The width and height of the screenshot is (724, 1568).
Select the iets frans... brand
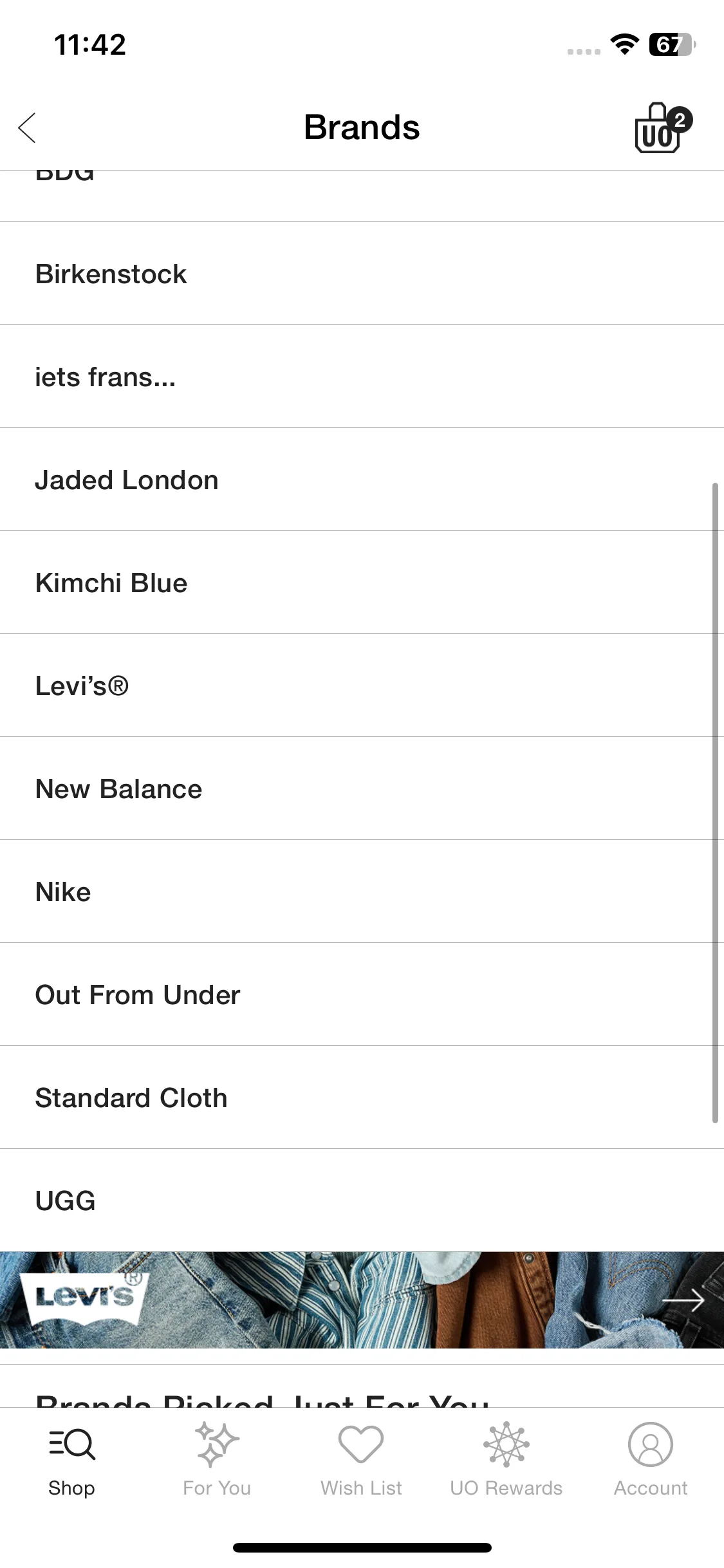362,377
